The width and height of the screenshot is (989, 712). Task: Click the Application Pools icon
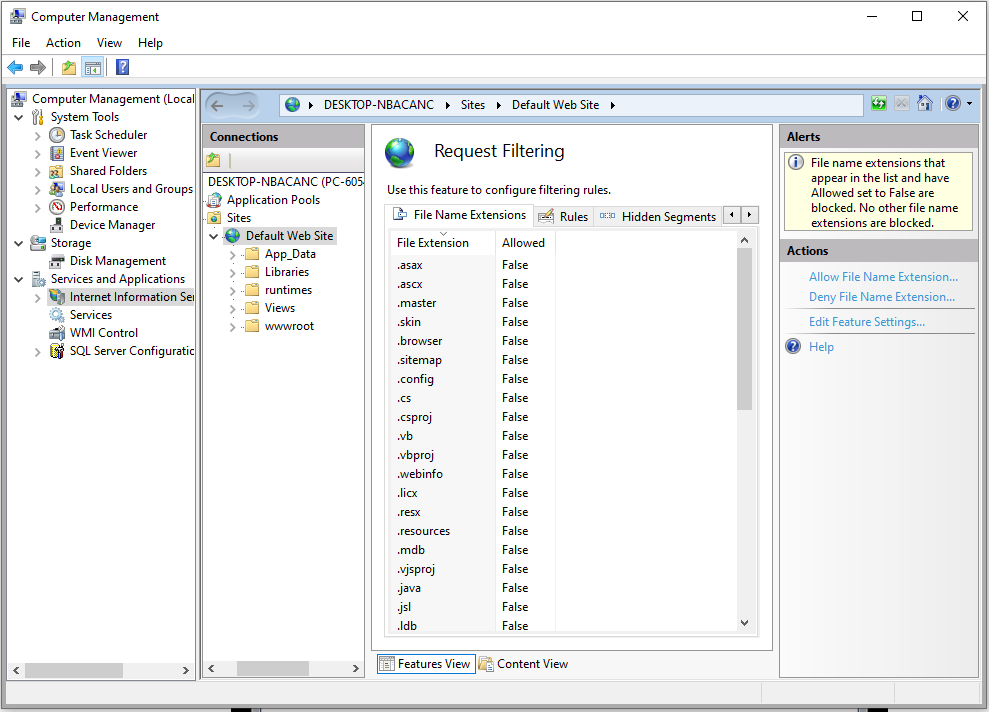(x=214, y=200)
